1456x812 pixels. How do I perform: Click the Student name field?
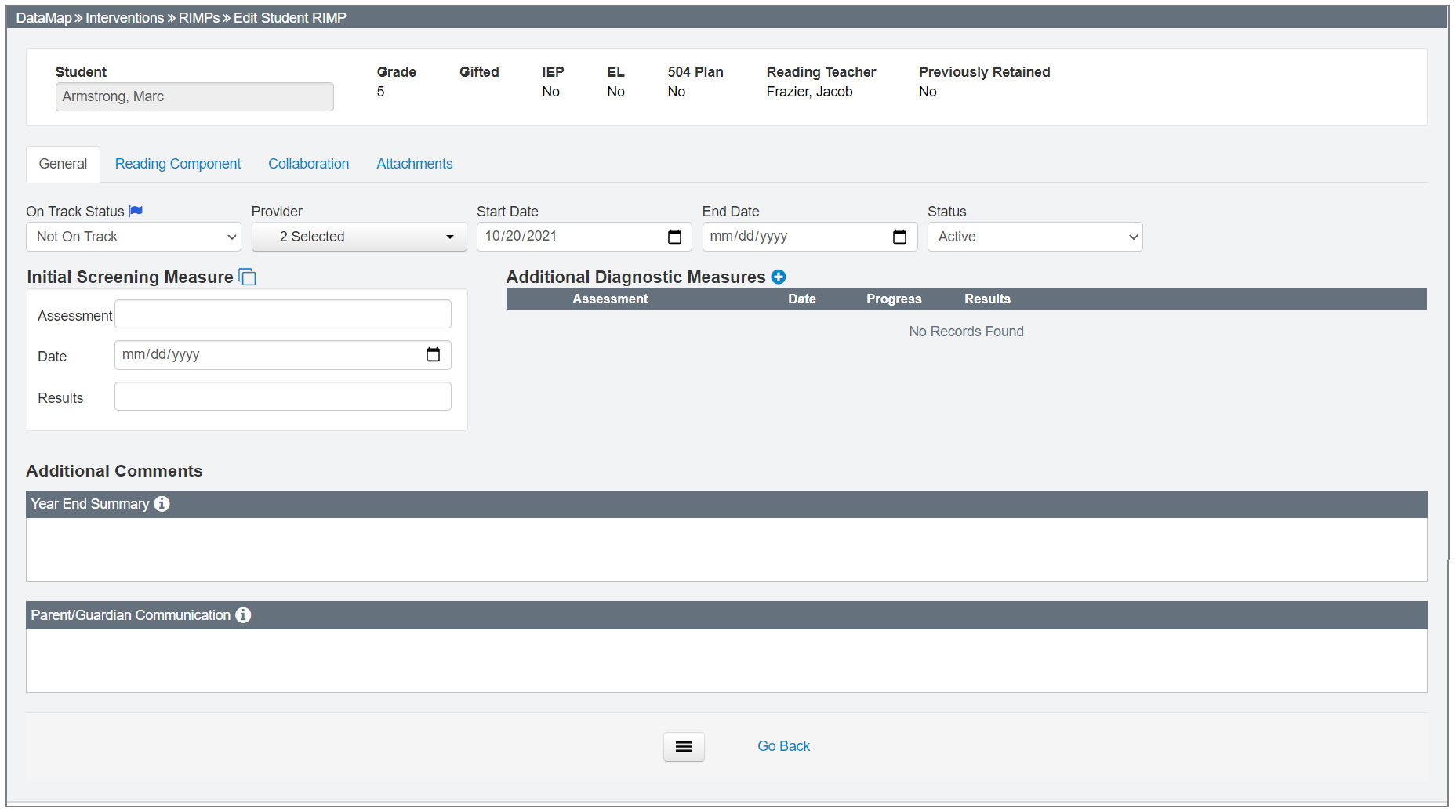(194, 96)
